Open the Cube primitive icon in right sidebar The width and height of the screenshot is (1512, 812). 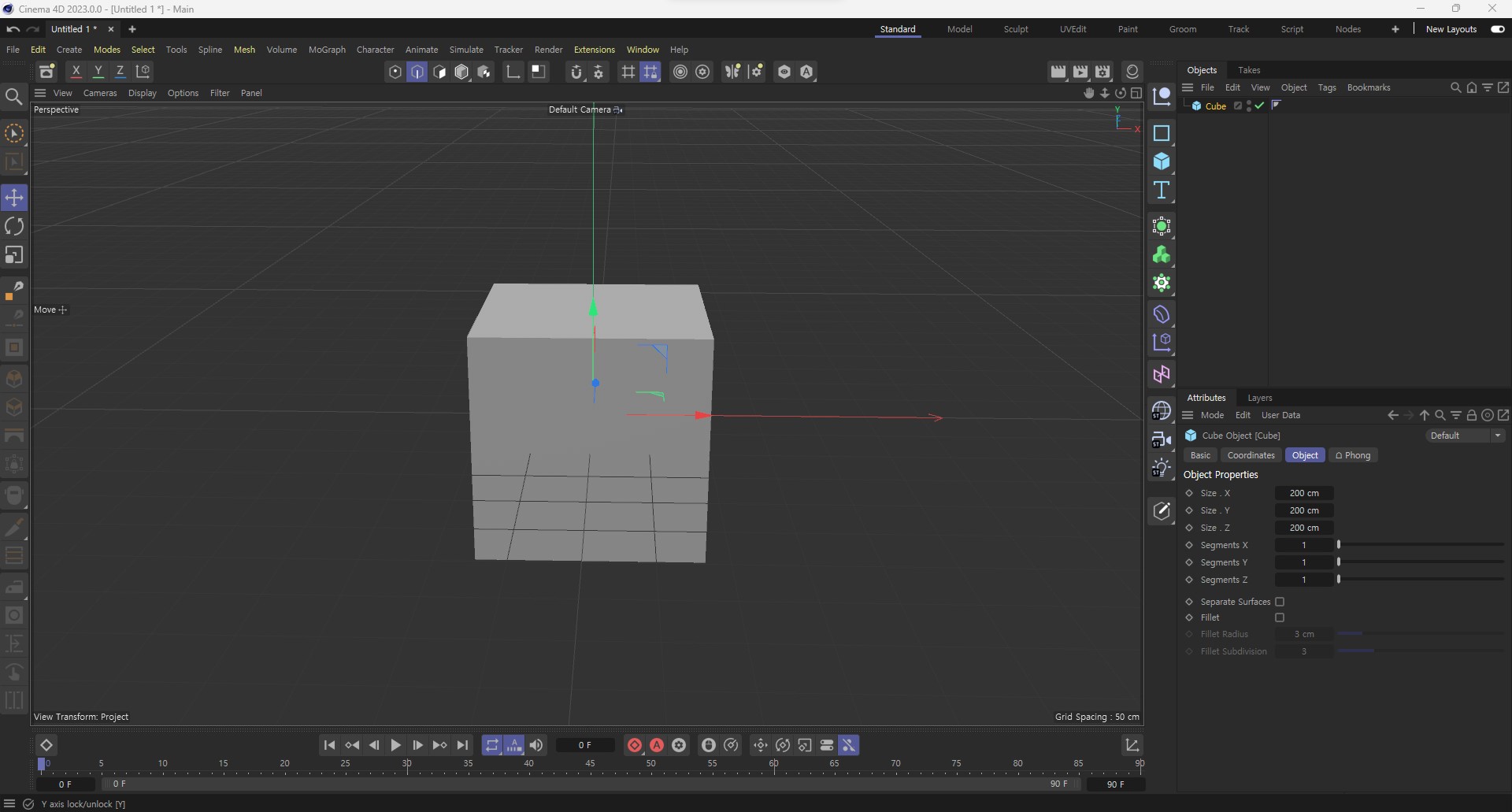coord(1162,161)
